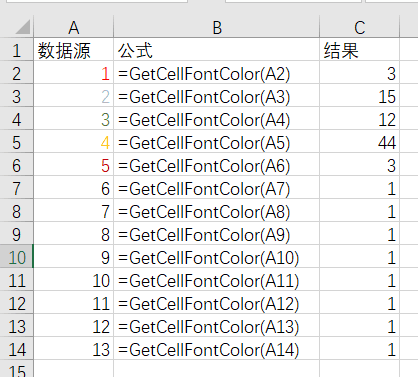Image resolution: width=418 pixels, height=377 pixels.
Task: Click cell =GetCellFontColor(A13)
Action: [217, 326]
